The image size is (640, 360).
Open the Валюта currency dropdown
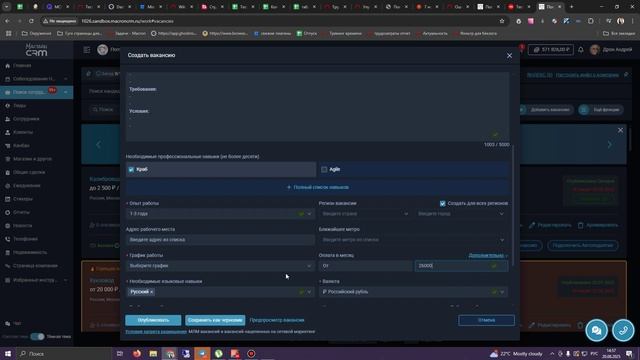(x=413, y=292)
